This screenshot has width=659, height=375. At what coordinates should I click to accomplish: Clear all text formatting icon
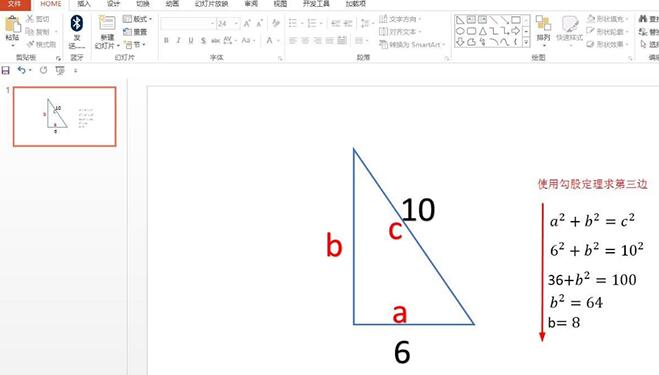tap(276, 23)
